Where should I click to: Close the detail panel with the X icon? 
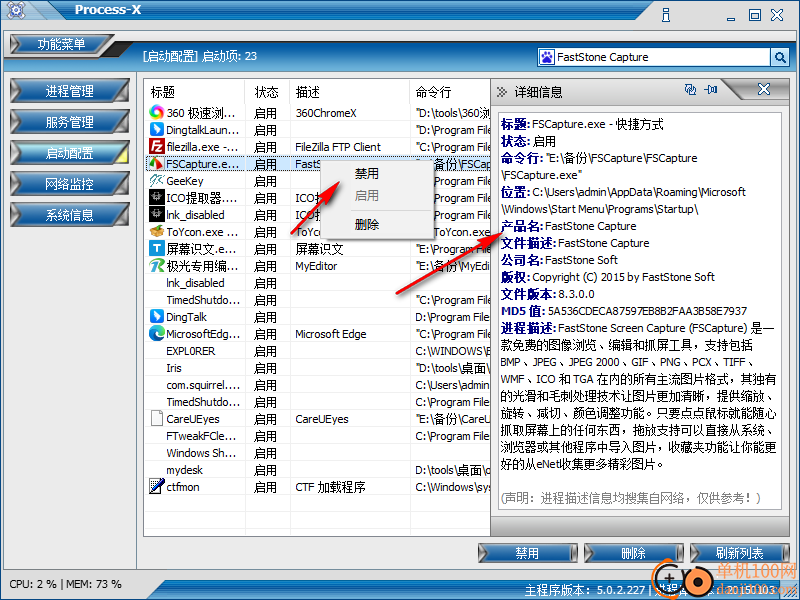coord(764,89)
